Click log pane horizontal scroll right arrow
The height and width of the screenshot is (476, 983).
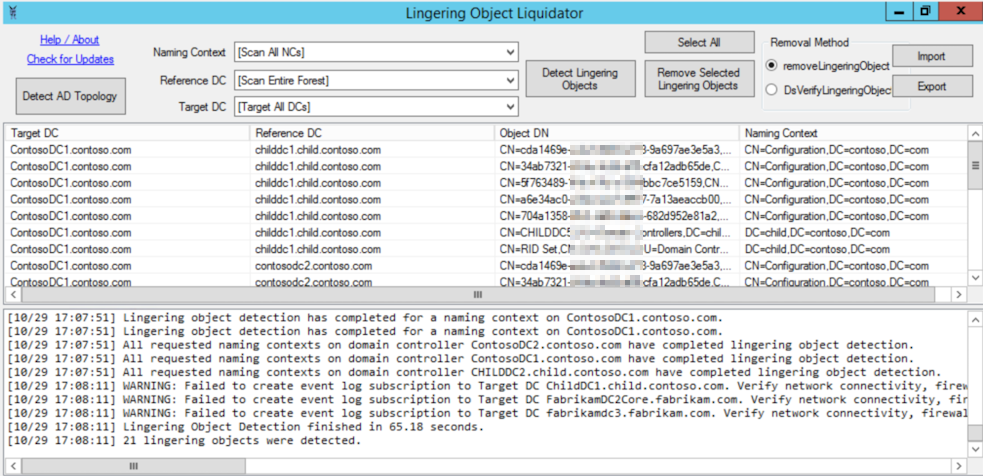[959, 466]
